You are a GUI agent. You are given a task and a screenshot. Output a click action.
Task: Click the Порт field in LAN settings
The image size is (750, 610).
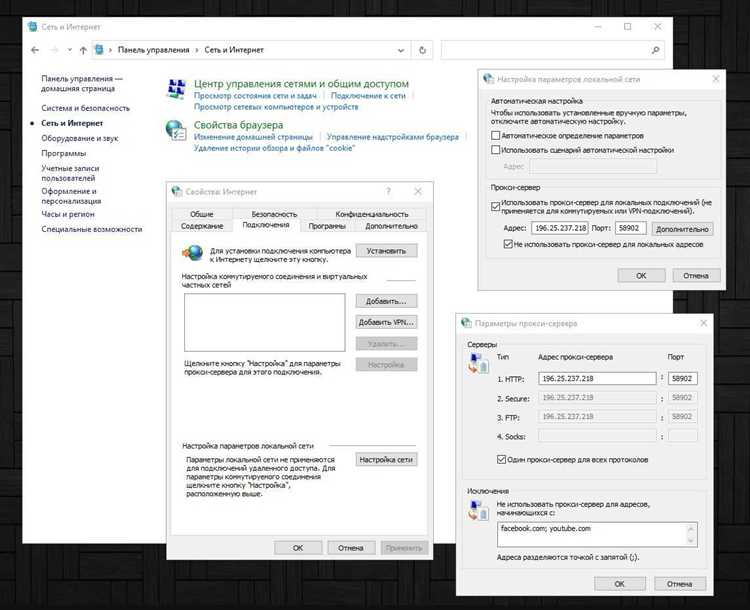click(630, 228)
